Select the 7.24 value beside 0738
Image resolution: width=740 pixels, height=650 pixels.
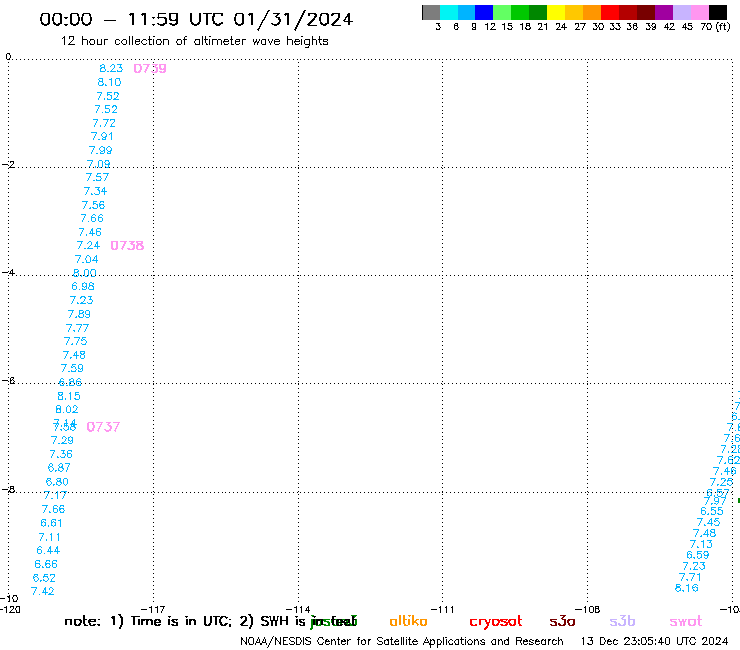88,245
